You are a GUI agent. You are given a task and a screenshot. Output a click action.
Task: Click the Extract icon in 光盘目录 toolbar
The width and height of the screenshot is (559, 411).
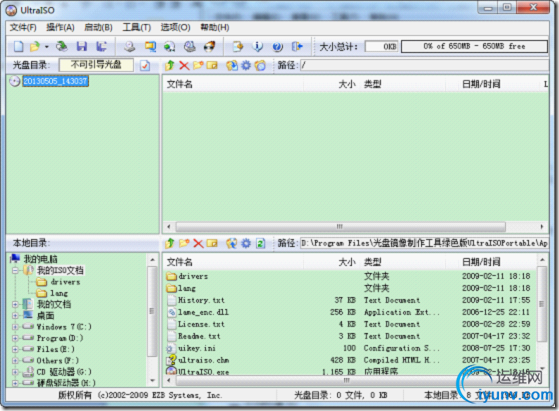tap(232, 65)
